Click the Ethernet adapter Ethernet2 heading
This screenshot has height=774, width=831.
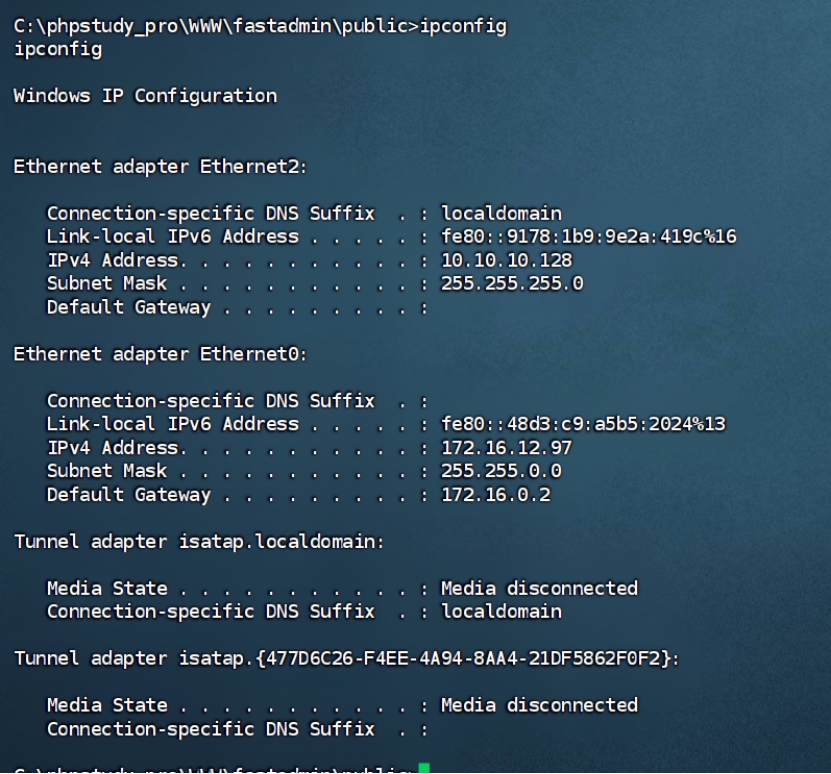[160, 166]
